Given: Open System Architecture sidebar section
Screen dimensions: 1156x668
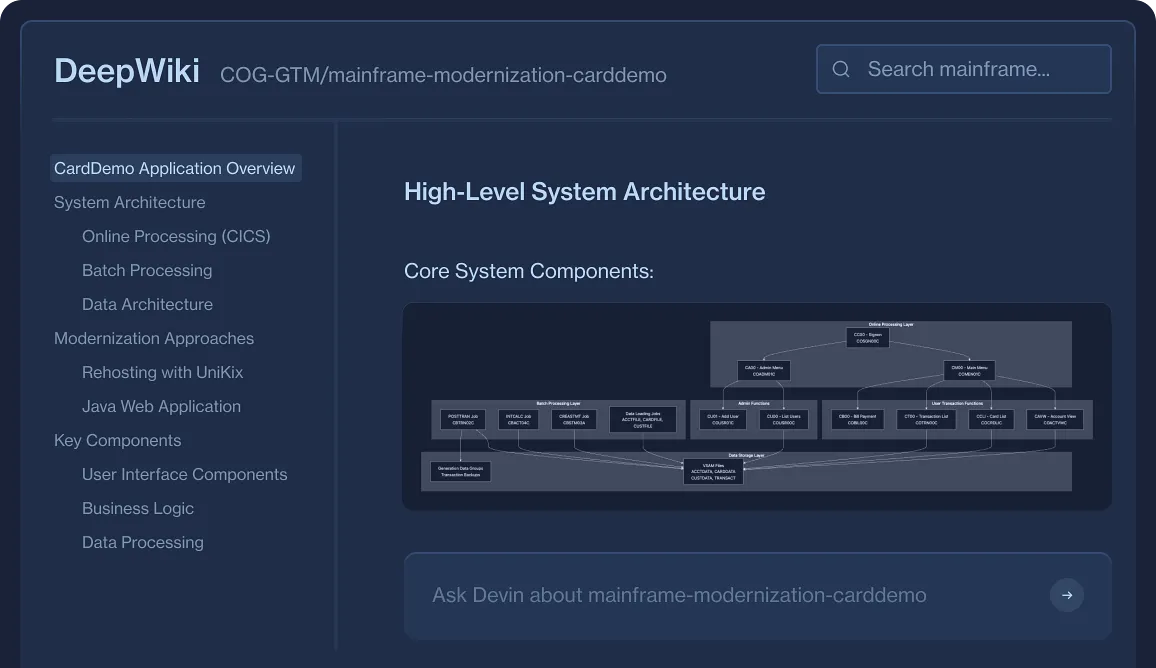Looking at the screenshot, I should pos(130,202).
